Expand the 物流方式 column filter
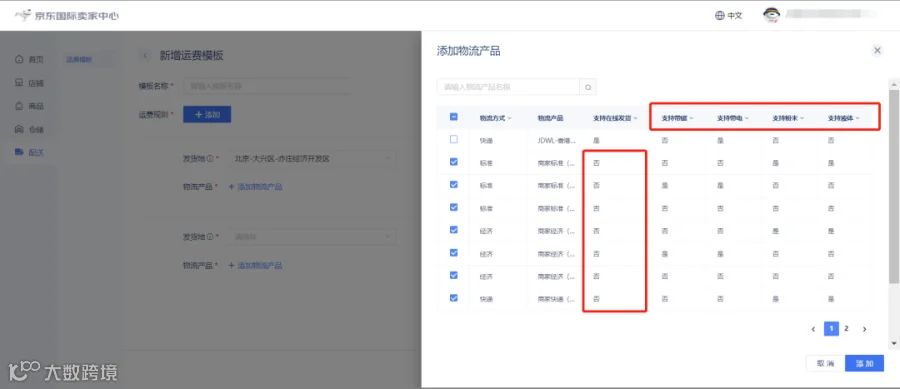The width and height of the screenshot is (900, 389). pos(510,118)
